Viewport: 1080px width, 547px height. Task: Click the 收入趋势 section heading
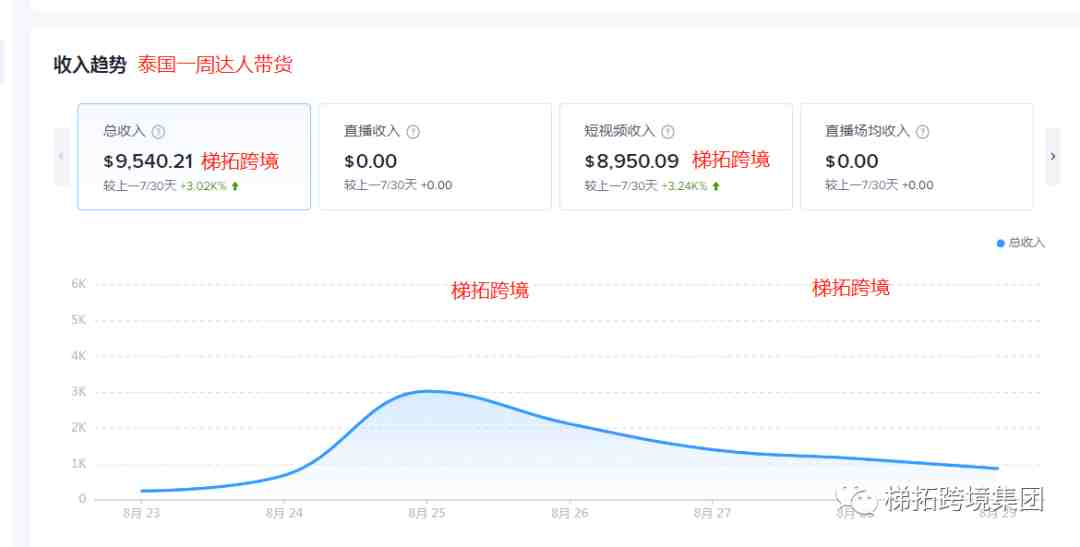(90, 65)
